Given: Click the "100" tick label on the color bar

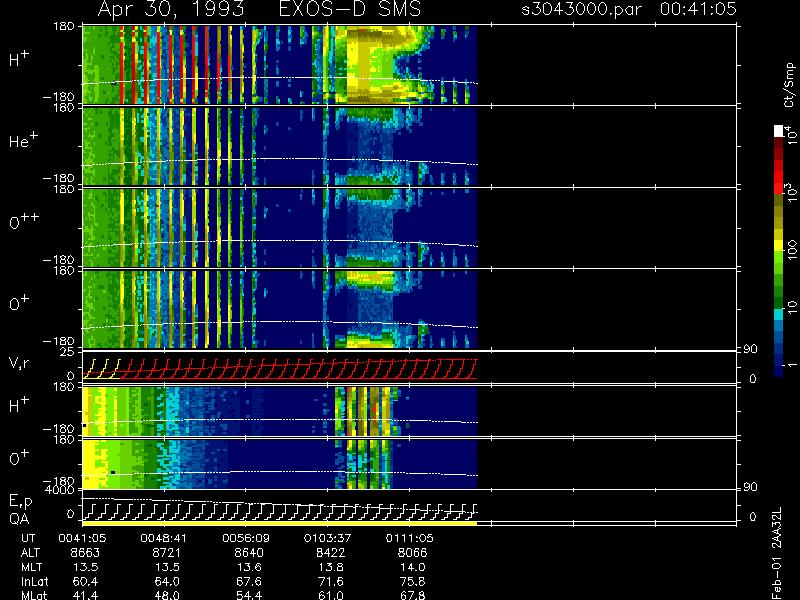Looking at the screenshot, I should (792, 250).
